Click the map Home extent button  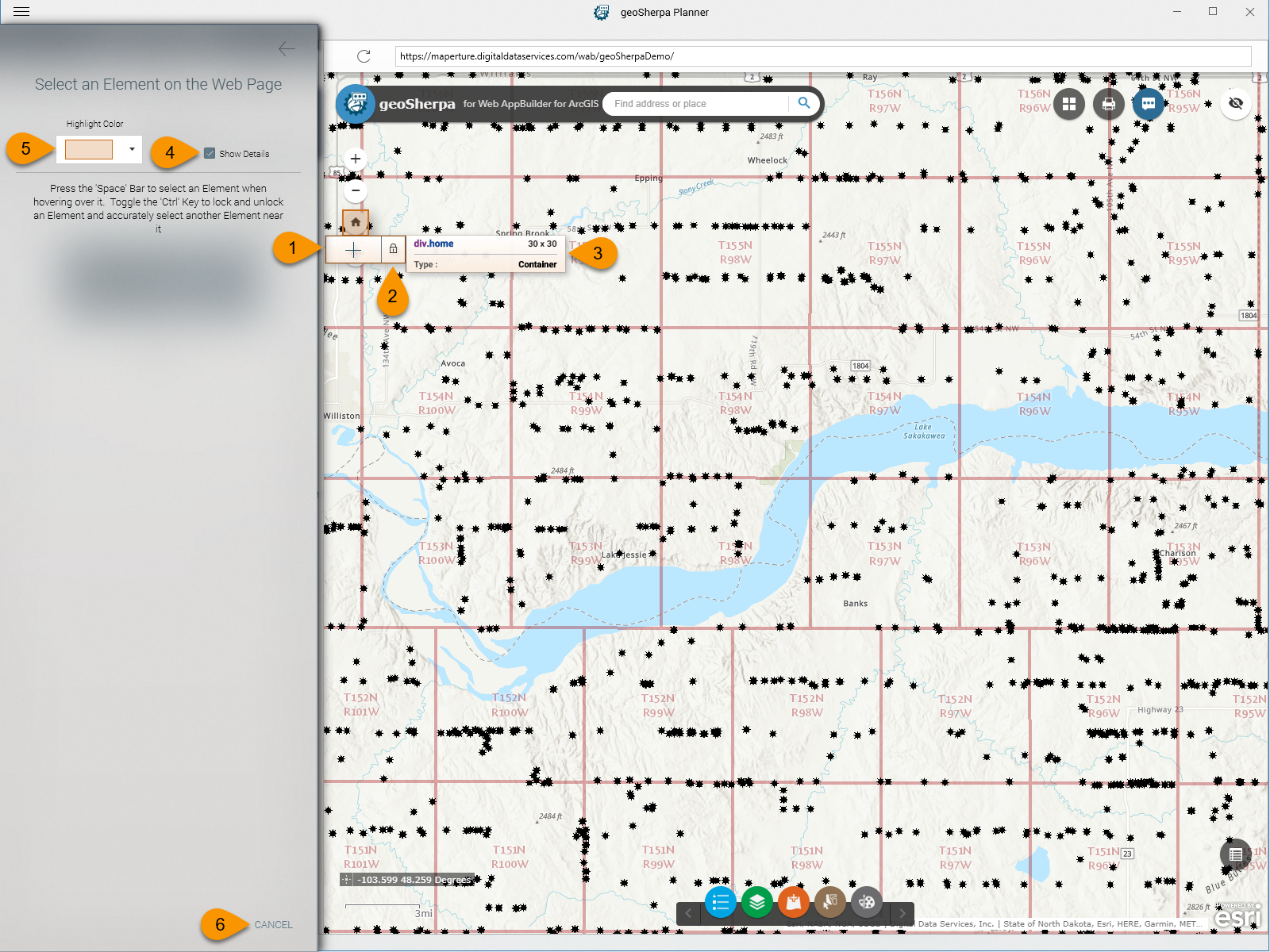tap(356, 222)
